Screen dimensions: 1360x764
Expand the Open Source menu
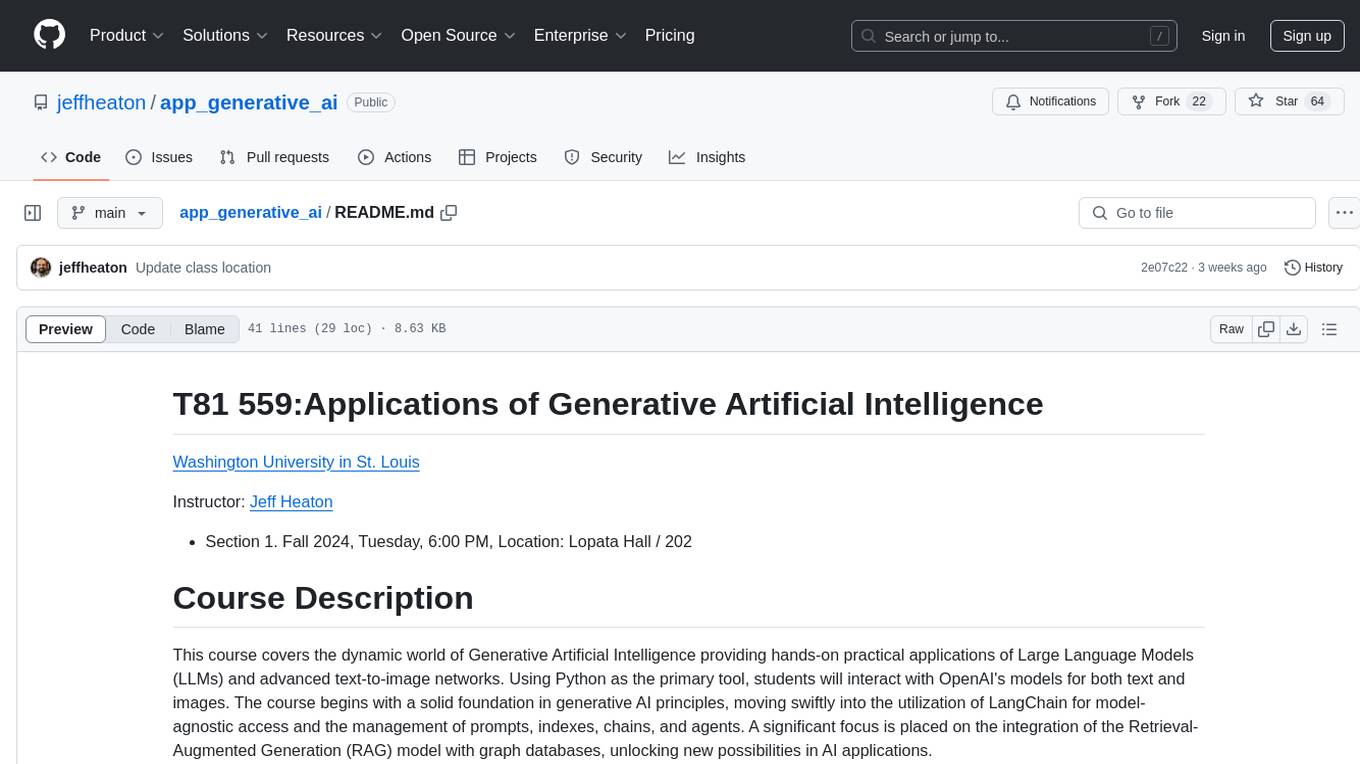pos(458,35)
